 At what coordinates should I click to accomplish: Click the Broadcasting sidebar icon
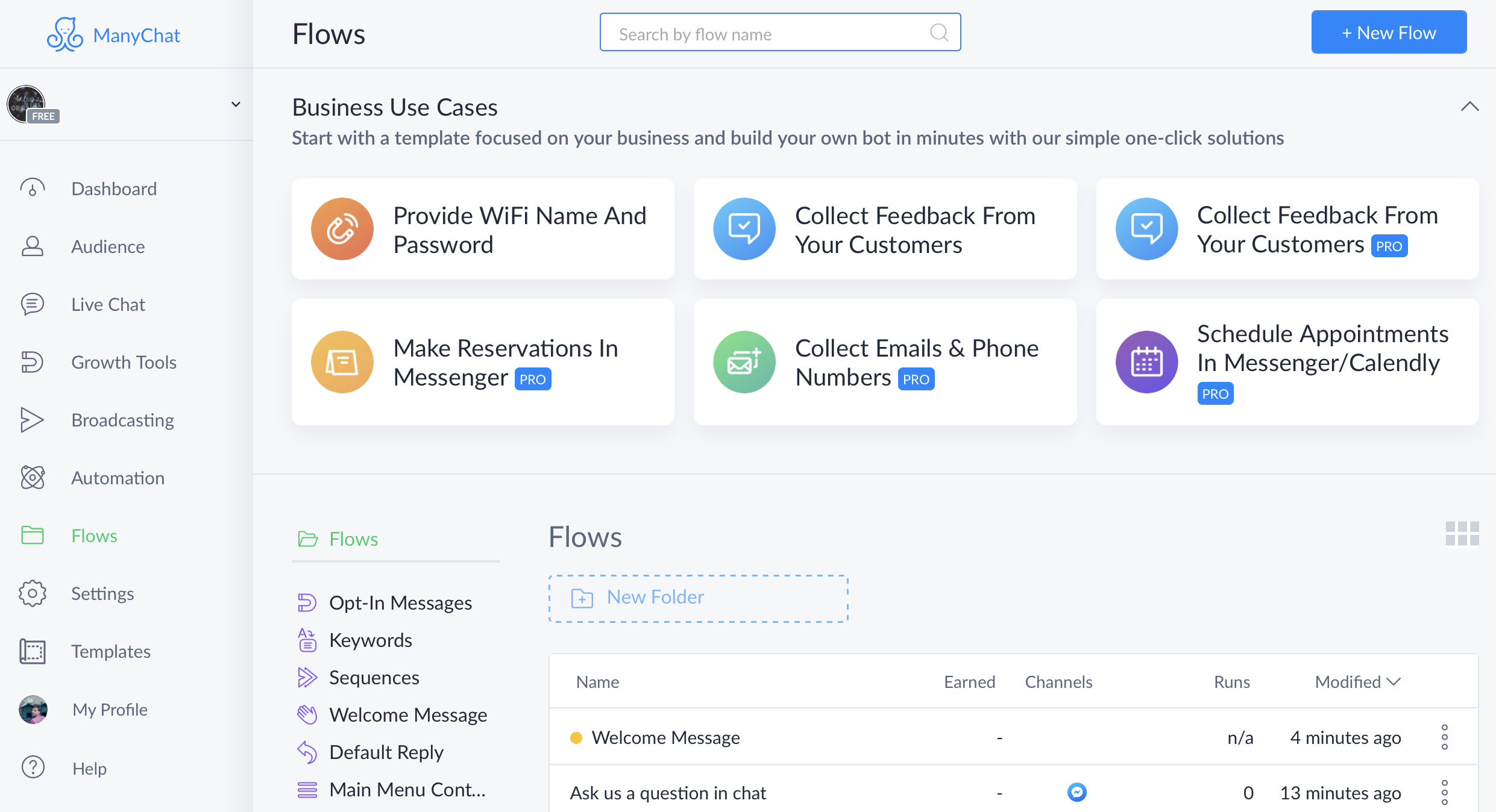(x=35, y=419)
